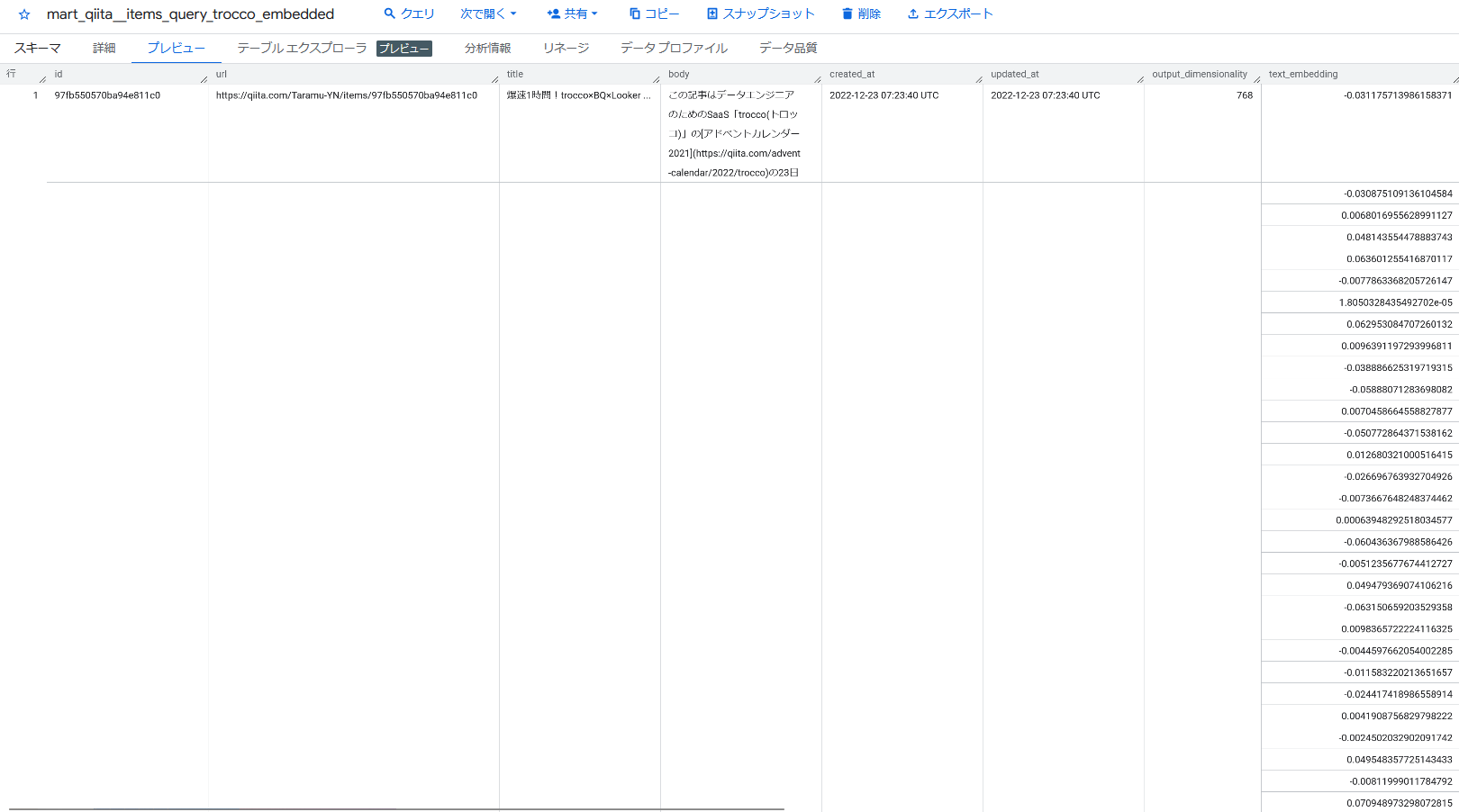1459x812 pixels.
Task: Select embedding value -0.05888071283698082
Action: [1400, 390]
